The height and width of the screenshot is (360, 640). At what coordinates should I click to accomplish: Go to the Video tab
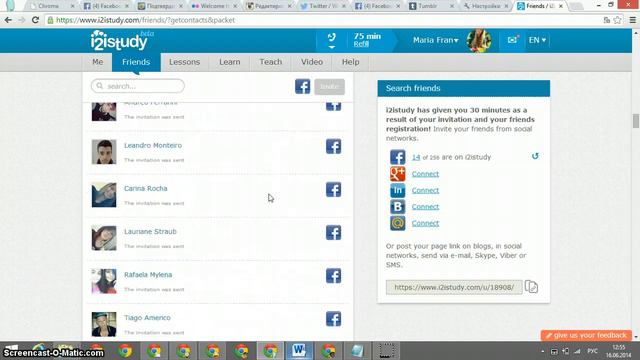[x=312, y=62]
